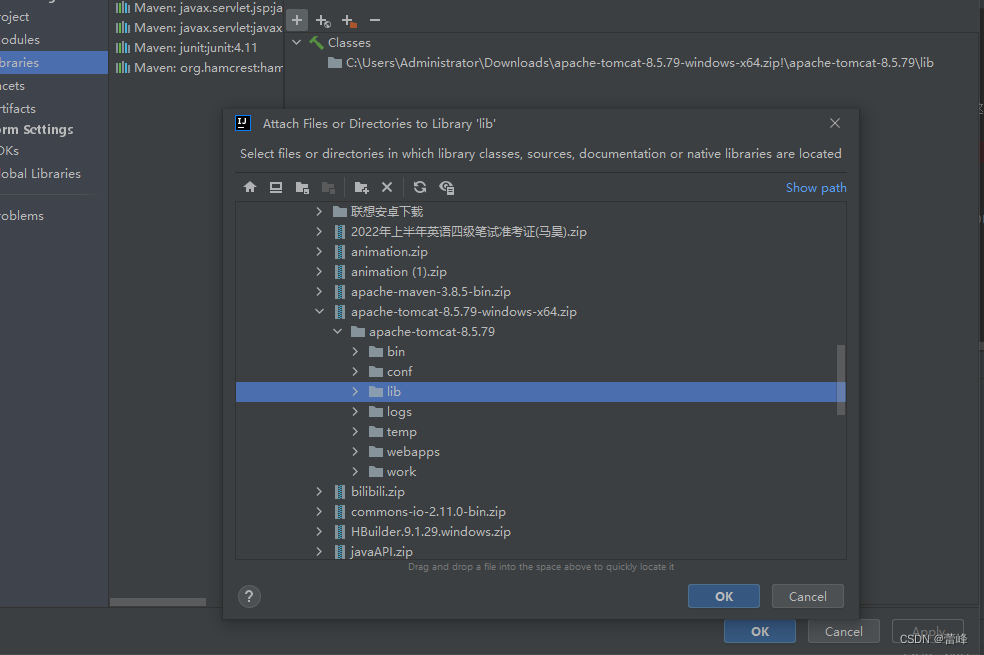Click the Maven junit:junit:4.11 library icon
This screenshot has height=655, width=984.
123,48
